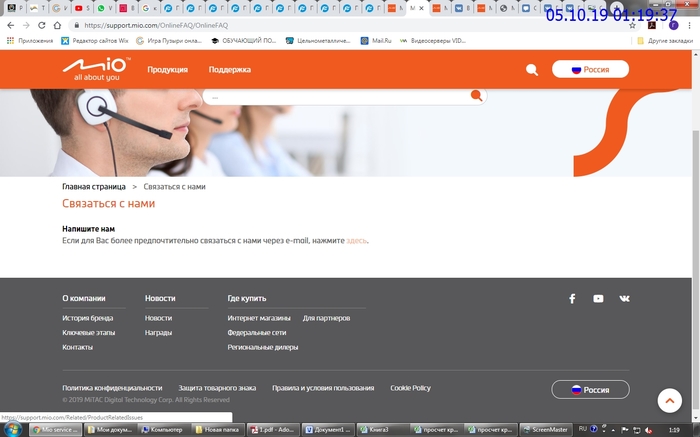Screen dimensions: 700x437
Task: Open the Россия region selector in header
Action: [590, 70]
